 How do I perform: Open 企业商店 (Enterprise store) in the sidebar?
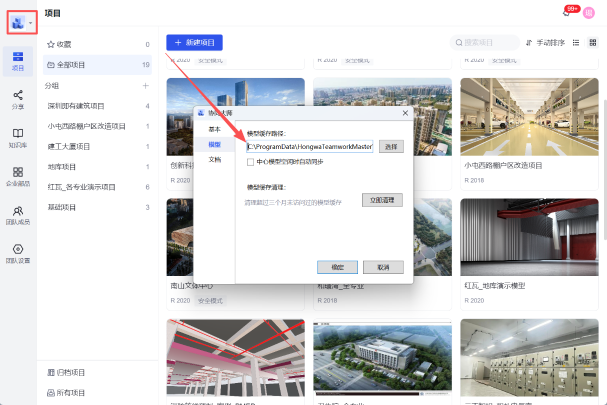(x=18, y=176)
